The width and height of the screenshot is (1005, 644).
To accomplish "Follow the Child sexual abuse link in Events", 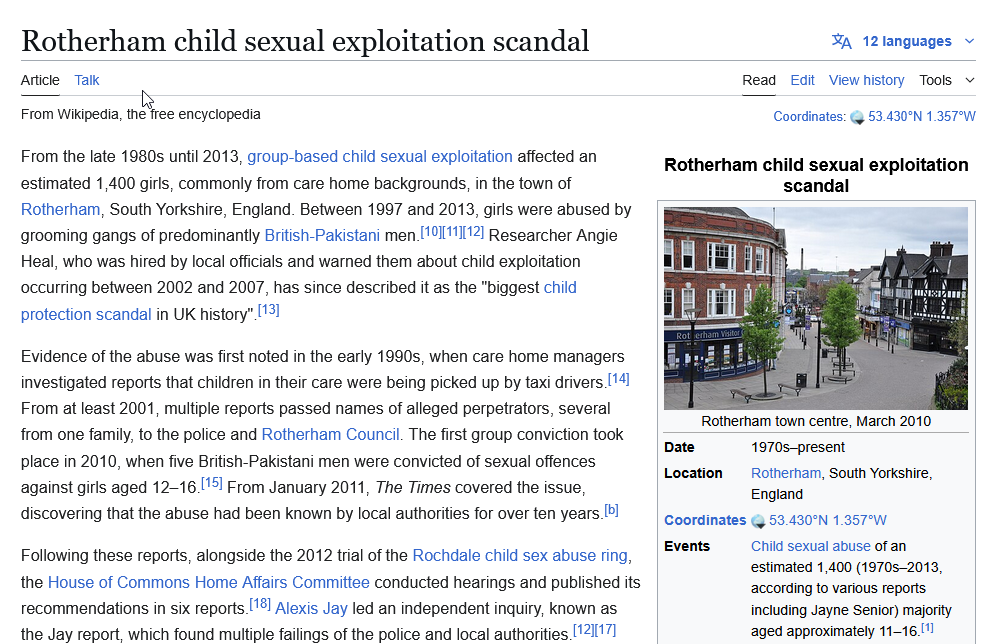I will point(811,547).
